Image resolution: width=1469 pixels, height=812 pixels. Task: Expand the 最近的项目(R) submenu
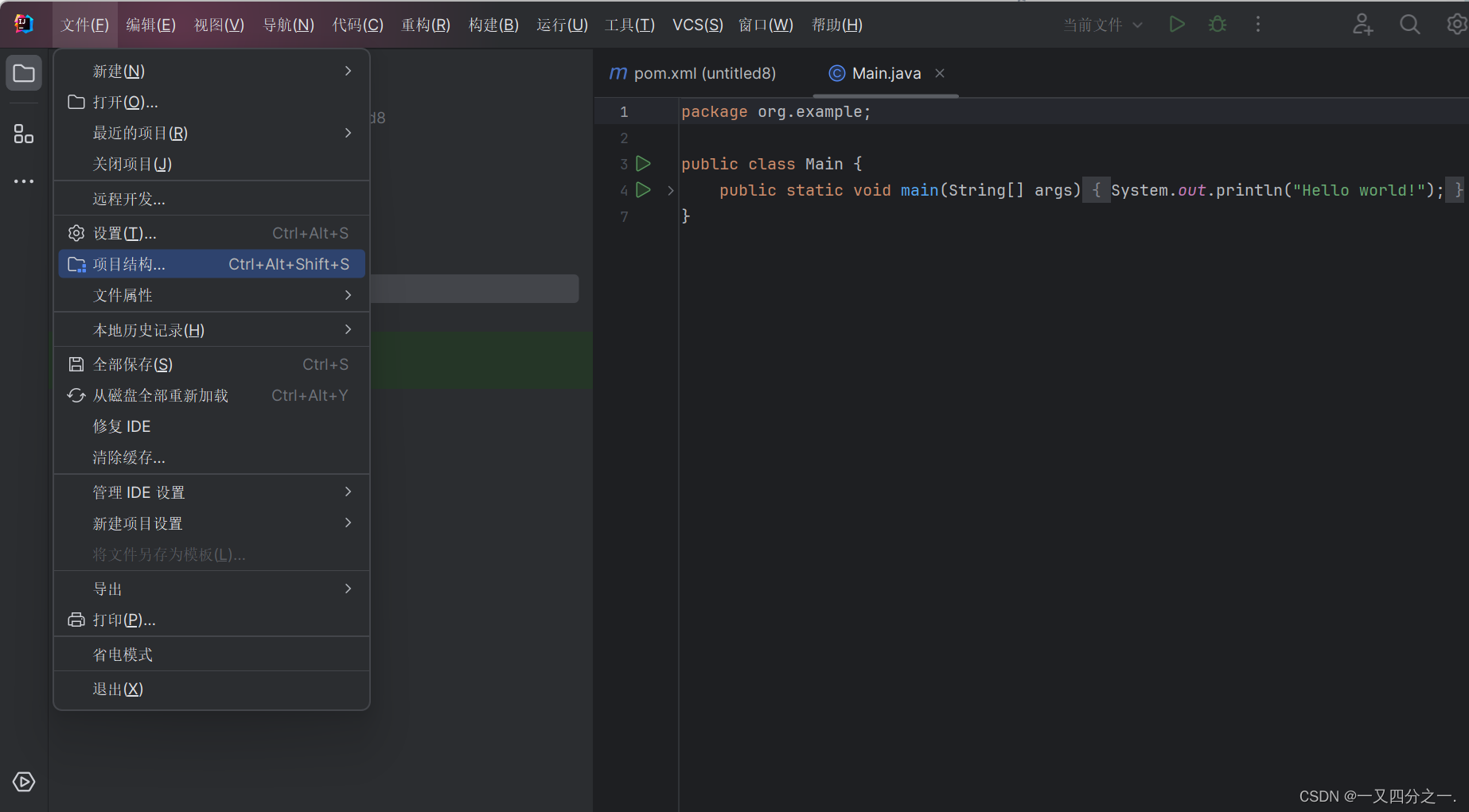pyautogui.click(x=212, y=133)
